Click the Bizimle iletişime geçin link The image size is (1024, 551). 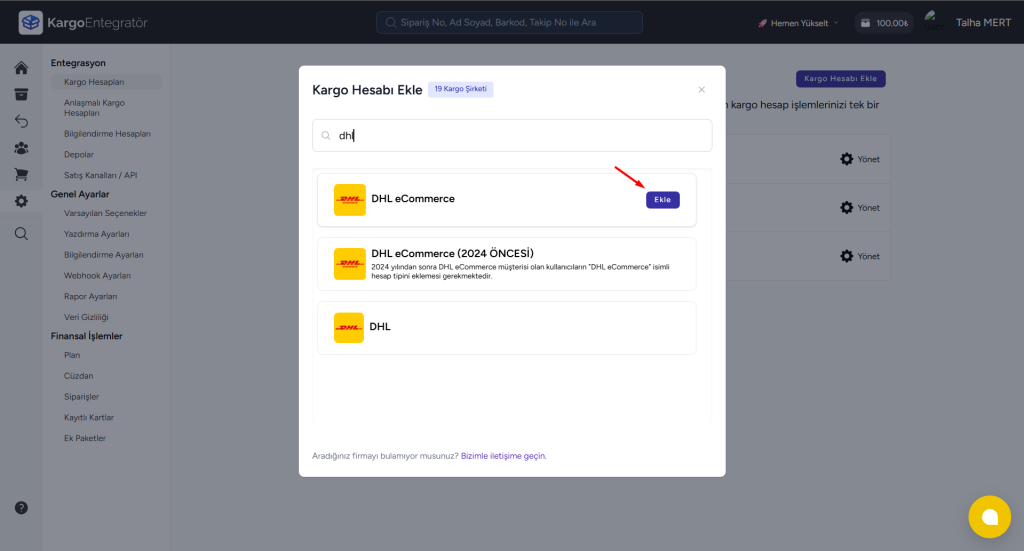pyautogui.click(x=503, y=456)
